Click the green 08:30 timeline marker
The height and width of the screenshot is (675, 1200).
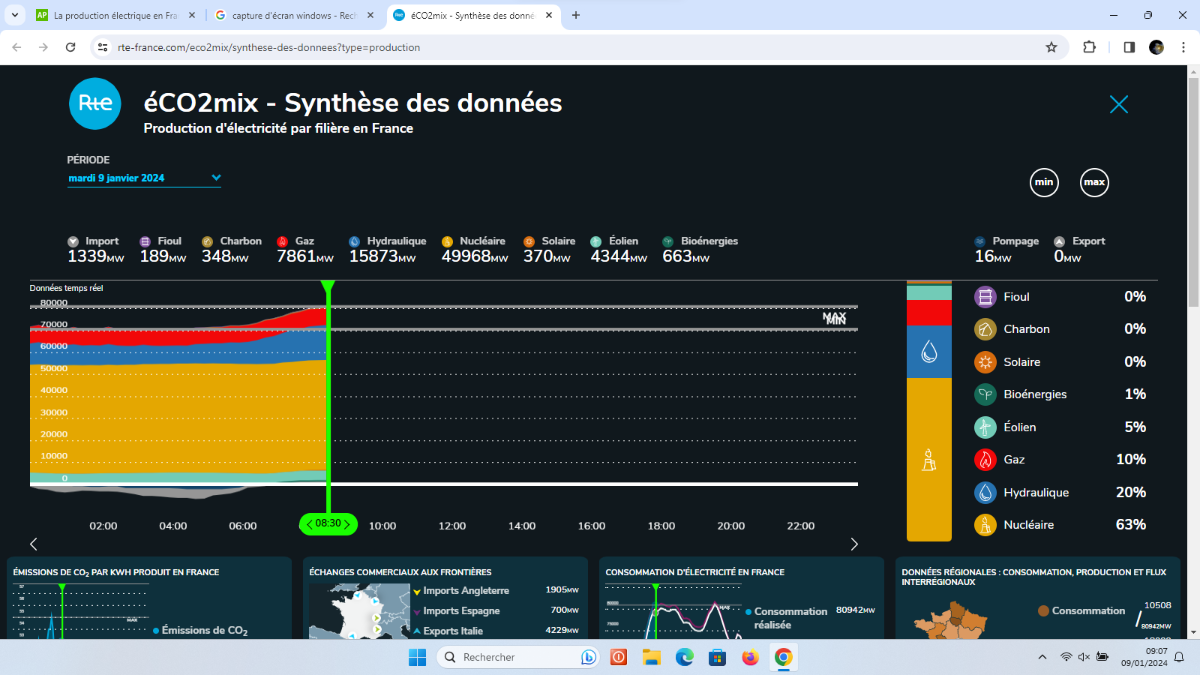click(x=328, y=524)
